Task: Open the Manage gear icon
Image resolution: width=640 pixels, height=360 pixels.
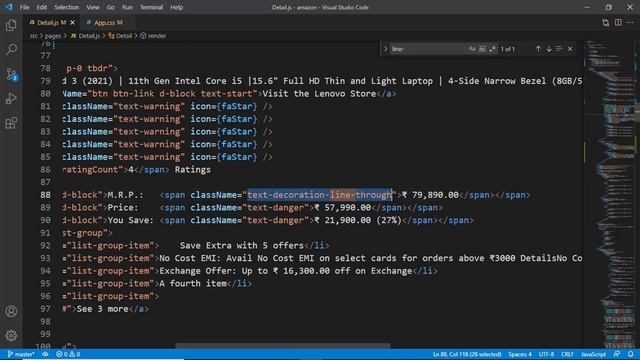Action: (11, 336)
